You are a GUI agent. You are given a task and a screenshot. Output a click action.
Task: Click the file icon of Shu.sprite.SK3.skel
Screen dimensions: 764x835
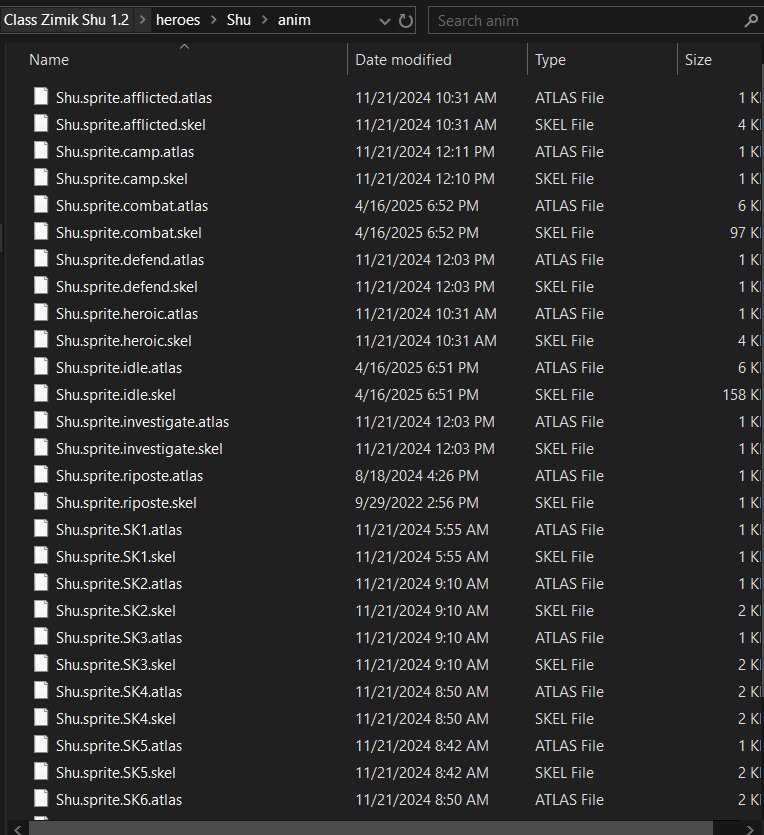click(41, 664)
